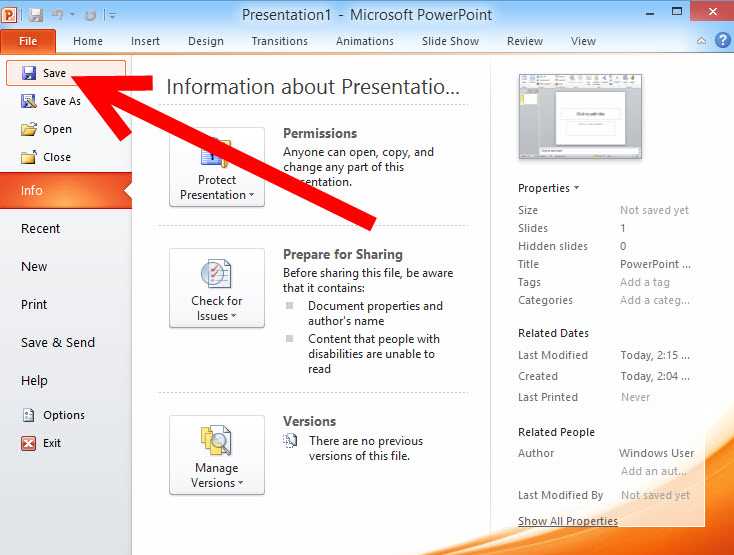Click the Close folder icon in backstage menu
Screen dimensions: 734x555
[x=29, y=157]
